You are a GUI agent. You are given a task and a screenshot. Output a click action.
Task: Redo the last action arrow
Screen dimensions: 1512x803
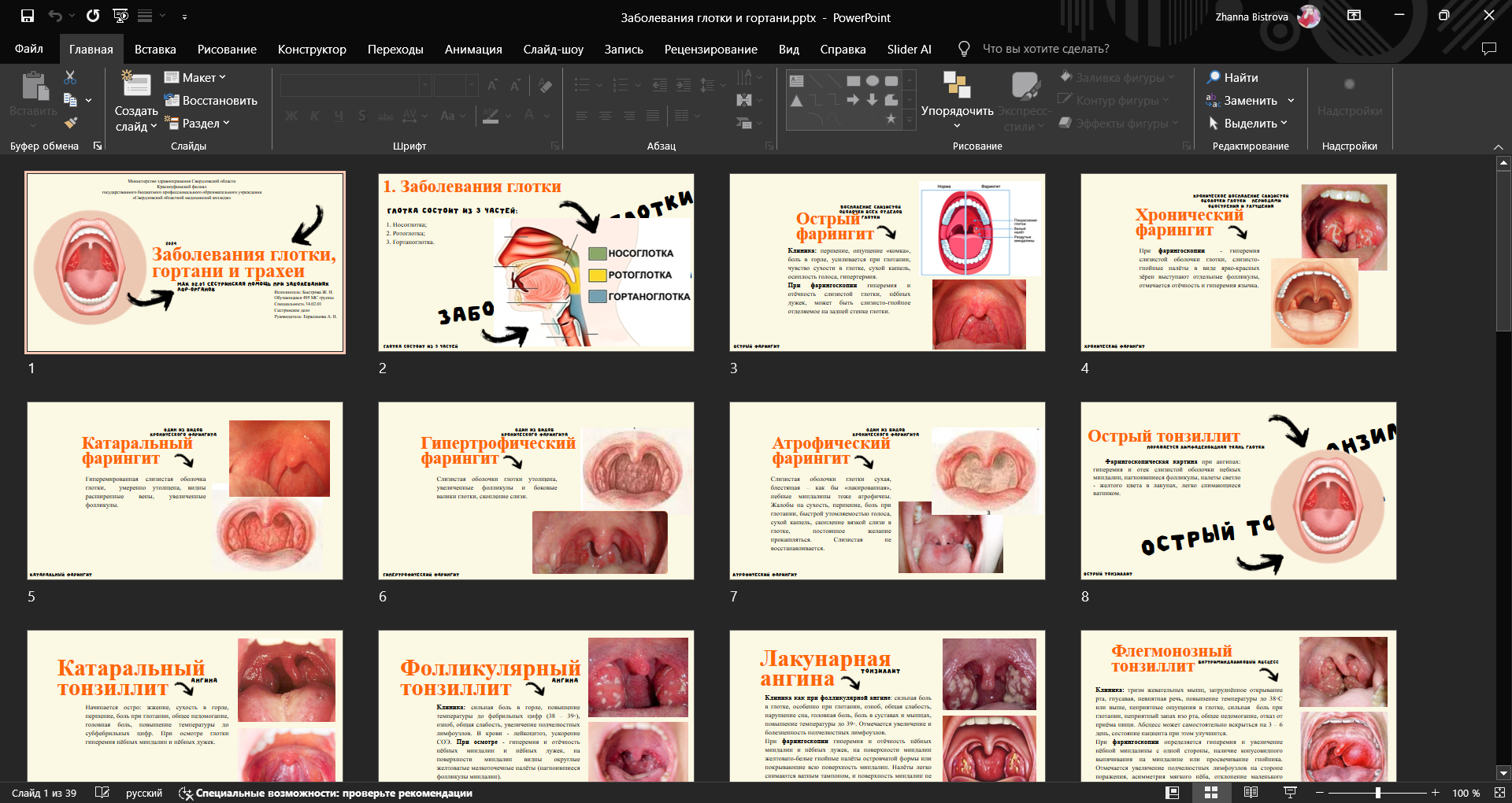(x=93, y=16)
